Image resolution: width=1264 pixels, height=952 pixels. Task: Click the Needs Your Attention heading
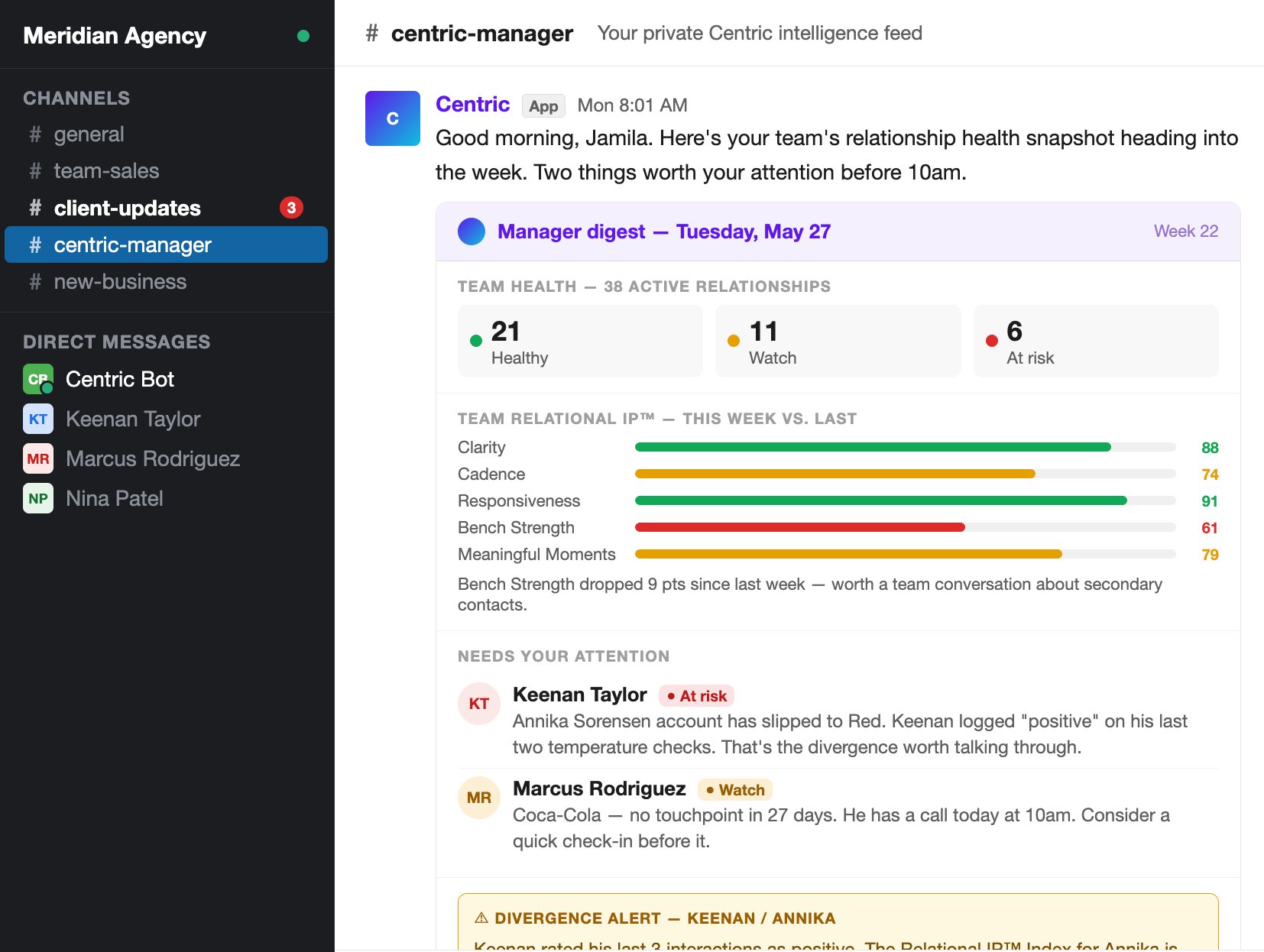[x=564, y=656]
